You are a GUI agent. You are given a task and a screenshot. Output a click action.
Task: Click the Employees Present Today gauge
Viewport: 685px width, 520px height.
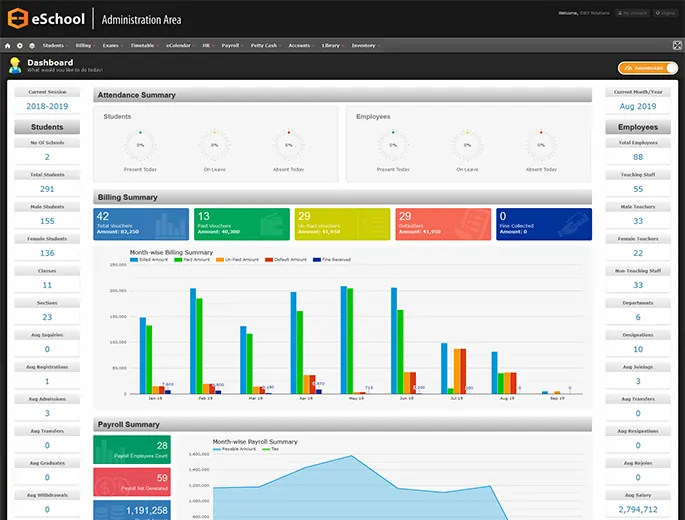[393, 145]
